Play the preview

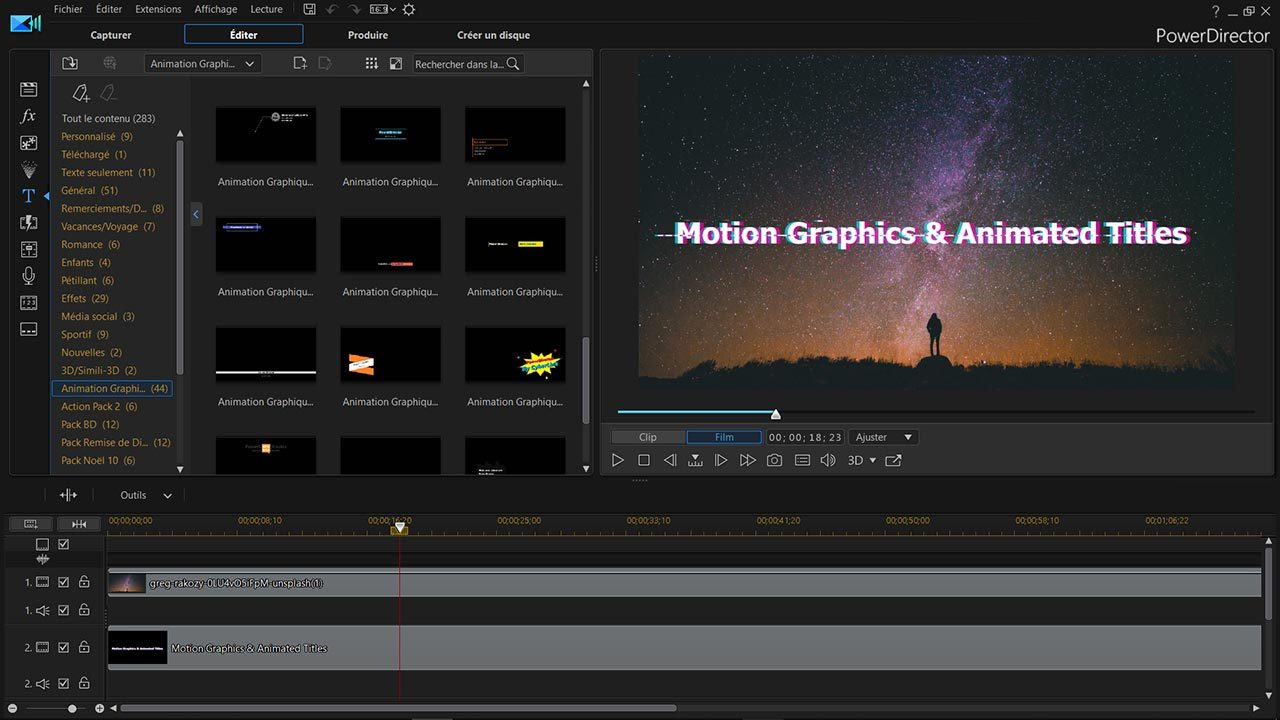617,460
